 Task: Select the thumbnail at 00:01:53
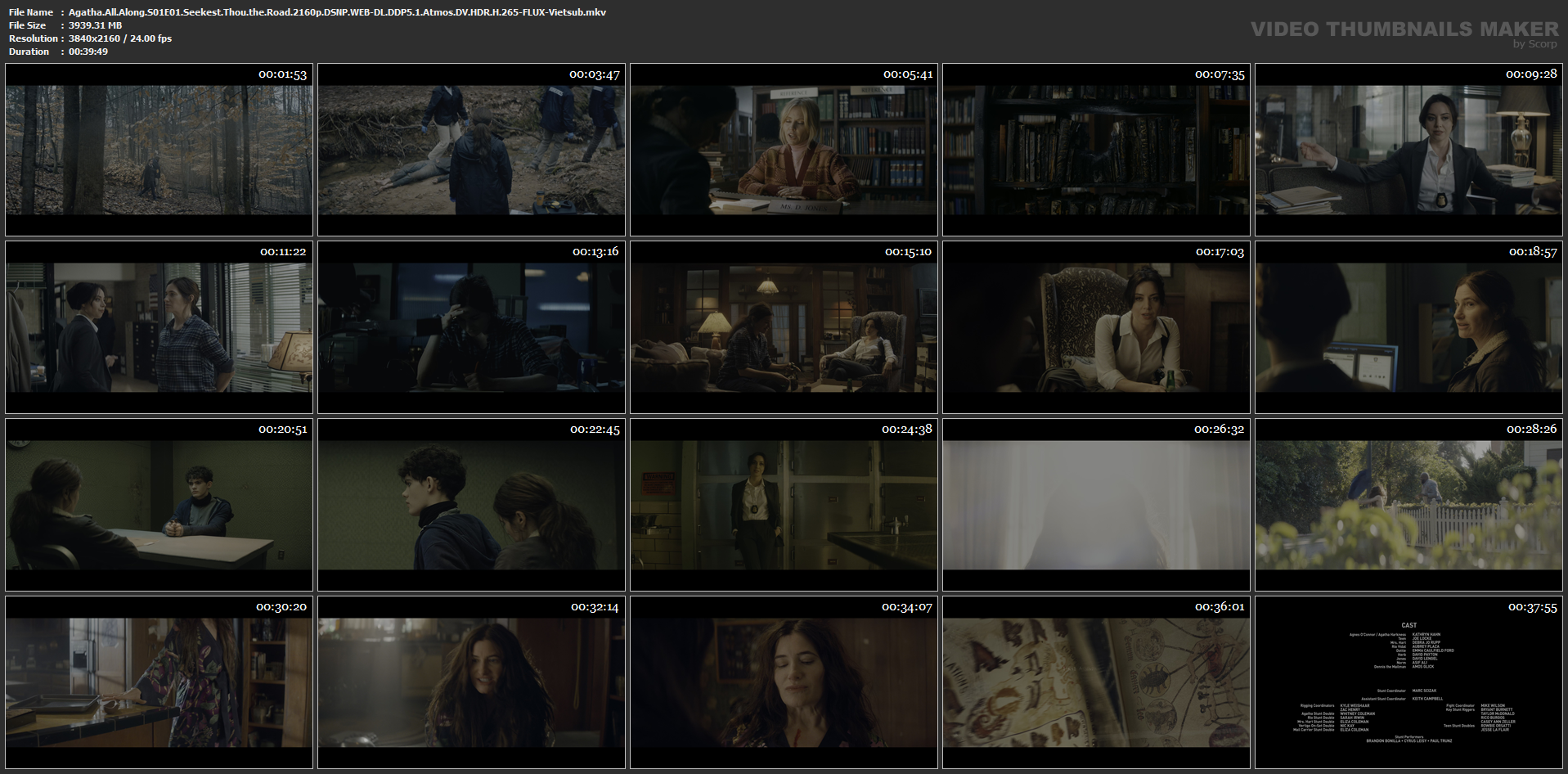(159, 150)
